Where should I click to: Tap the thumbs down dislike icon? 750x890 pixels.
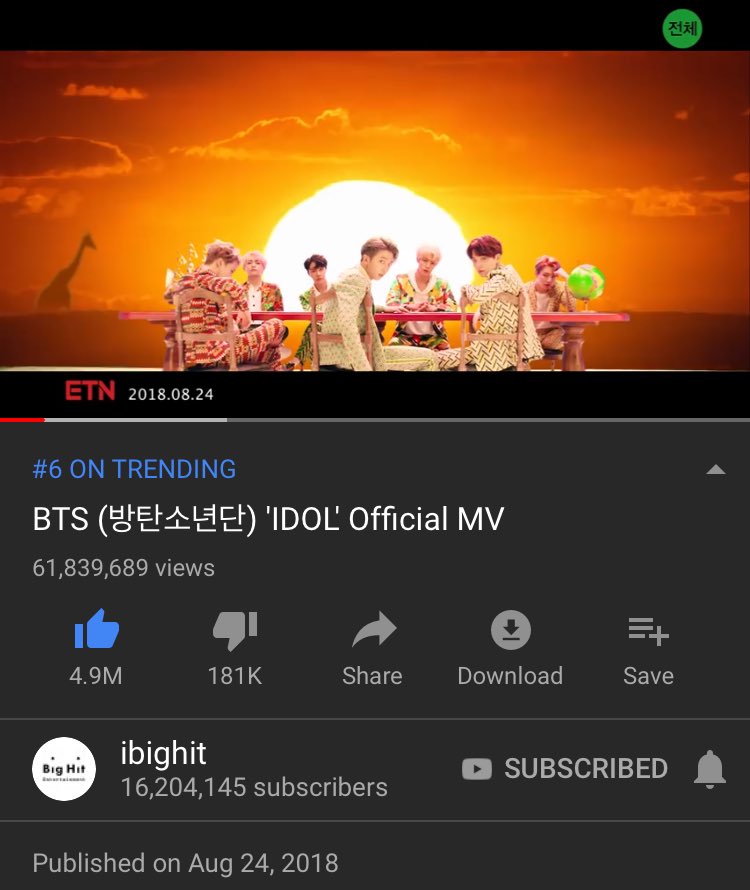[x=235, y=630]
